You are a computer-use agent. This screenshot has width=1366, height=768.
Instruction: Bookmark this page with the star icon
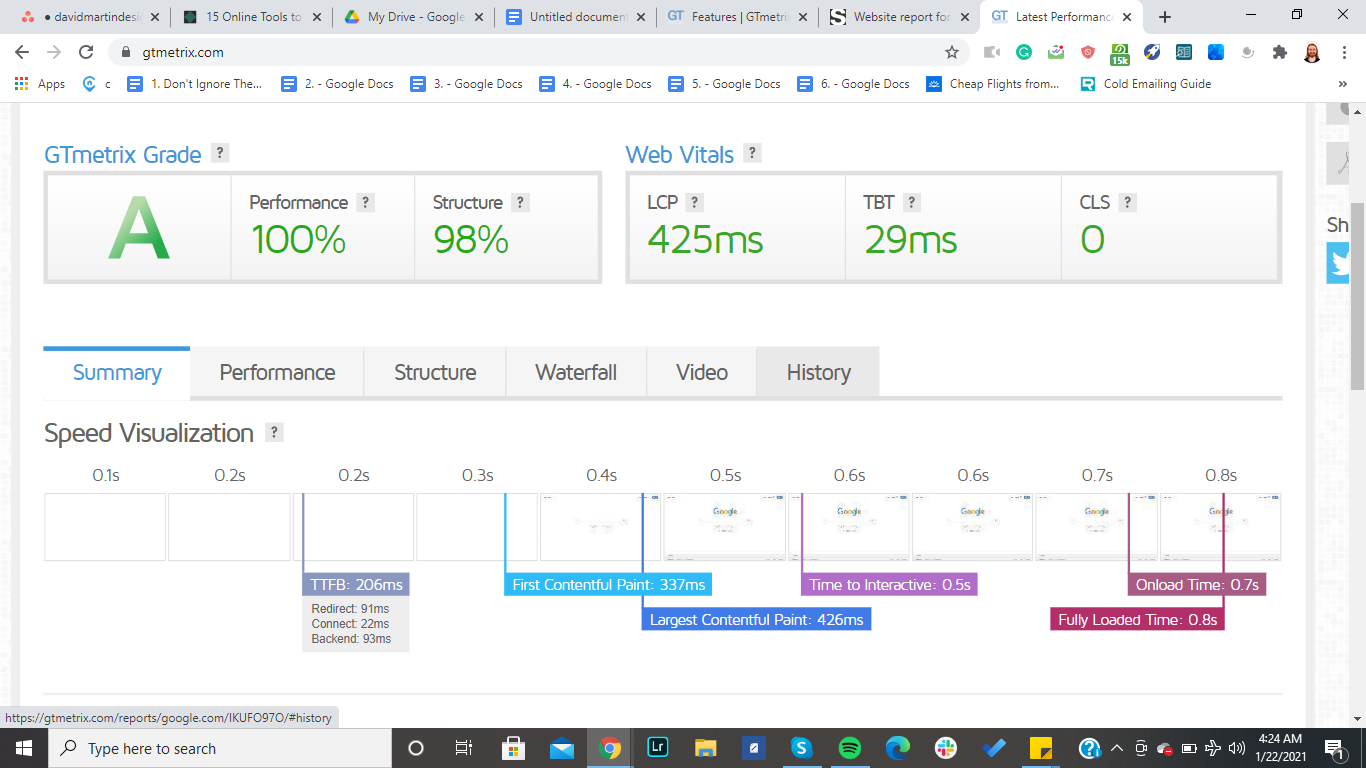click(952, 52)
